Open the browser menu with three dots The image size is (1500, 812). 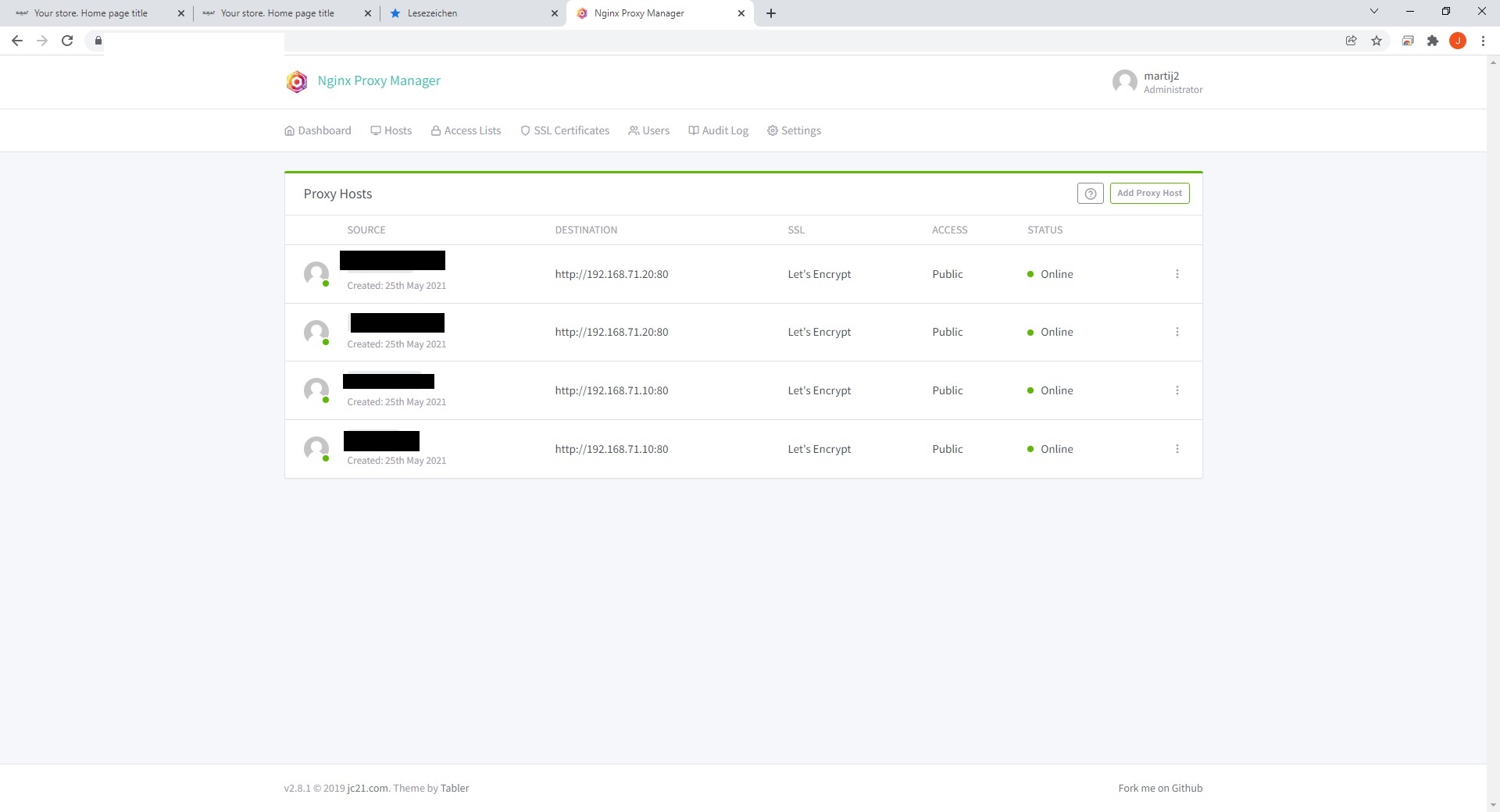click(1483, 41)
